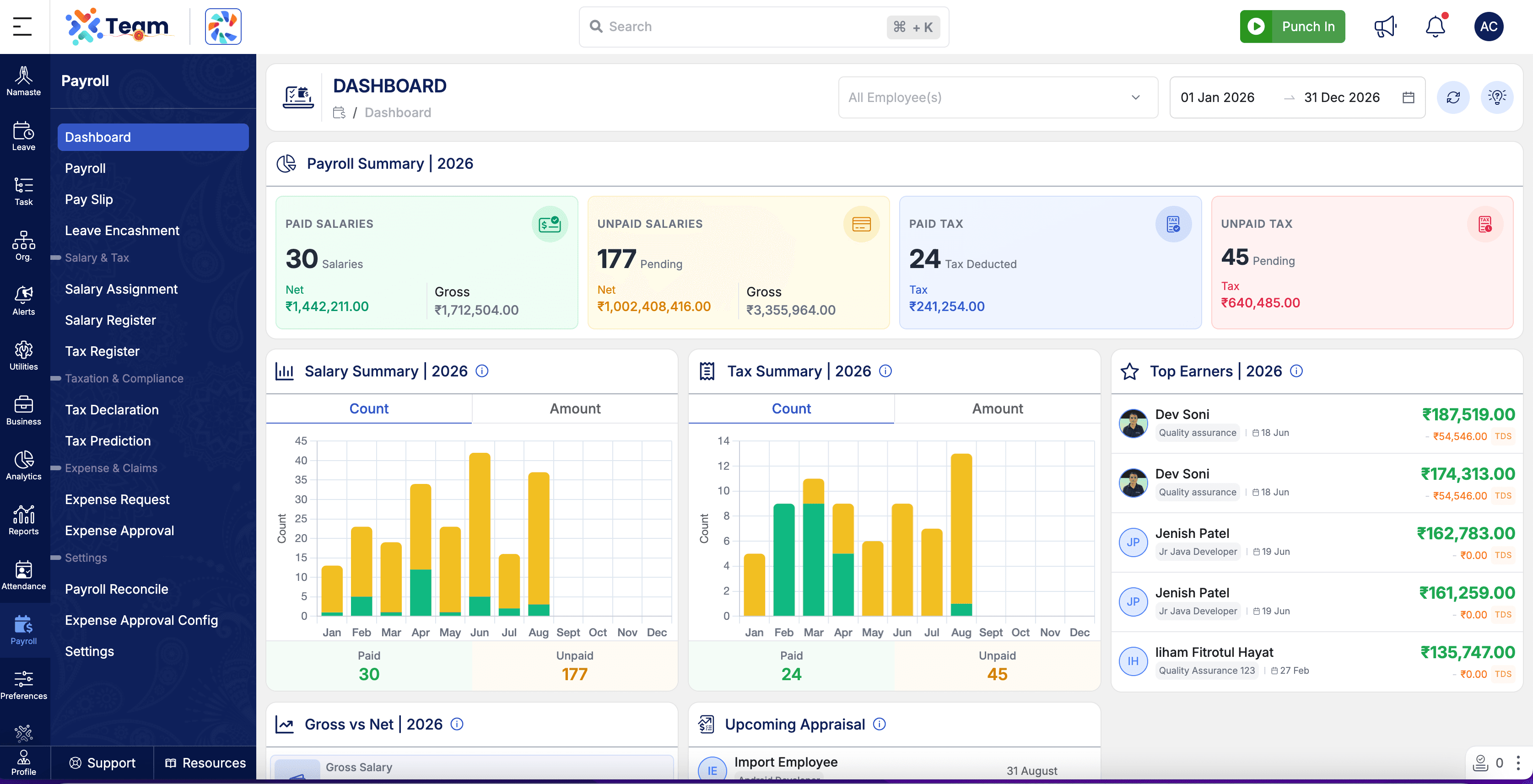The image size is (1533, 784).
Task: Select Count tab in Tax Summary
Action: coord(791,408)
